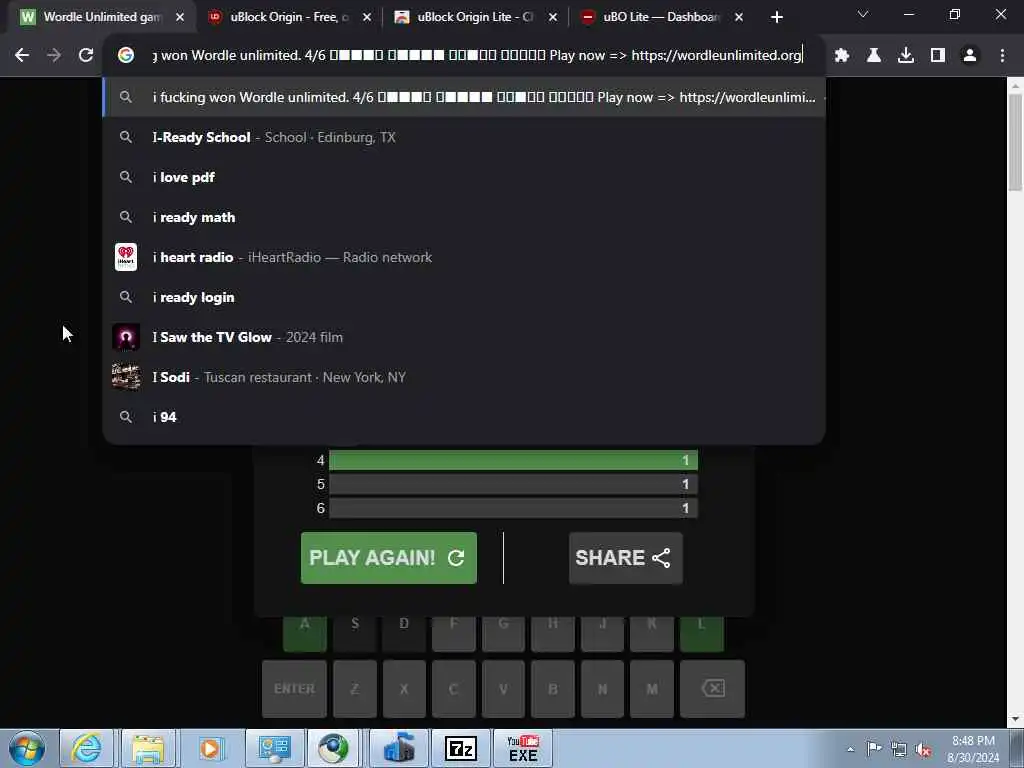Switch to uBO Lite — Dashboard tab

point(661,17)
